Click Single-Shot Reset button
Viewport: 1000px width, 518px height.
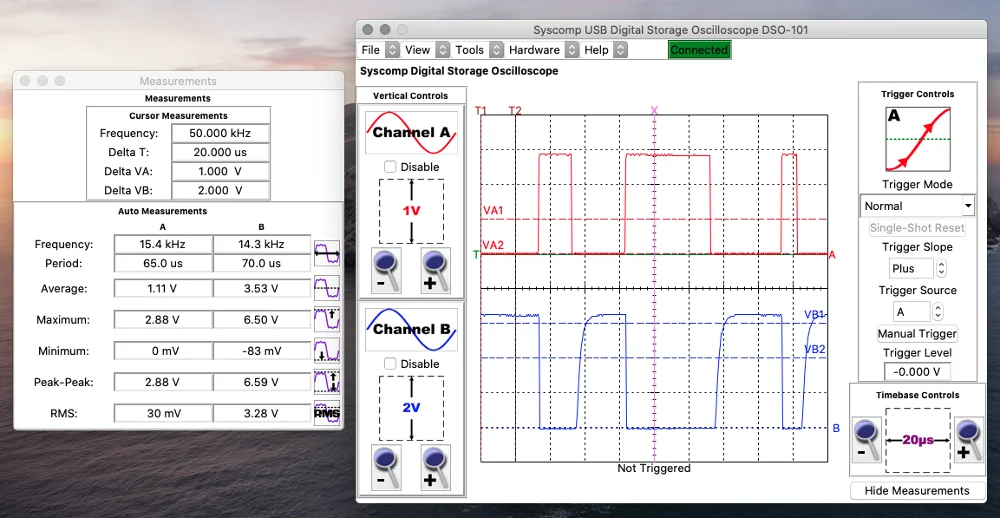point(918,228)
